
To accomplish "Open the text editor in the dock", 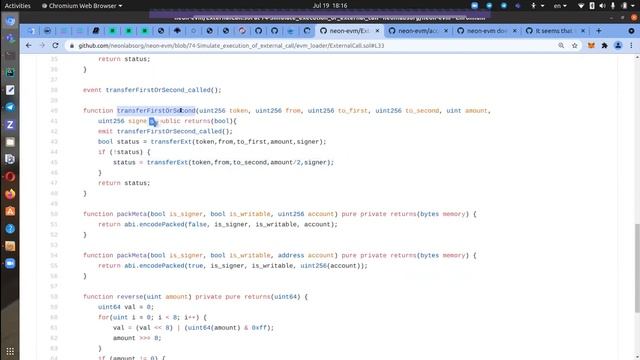I will point(10,90).
